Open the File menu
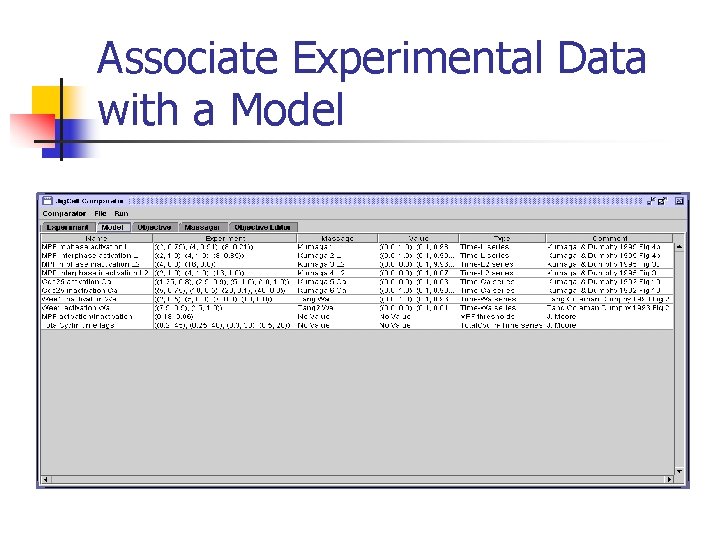Screen dimensions: 720x540 [x=100, y=214]
